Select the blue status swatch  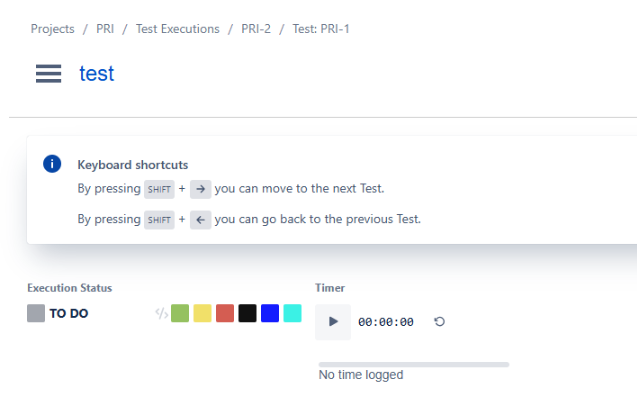tap(270, 313)
